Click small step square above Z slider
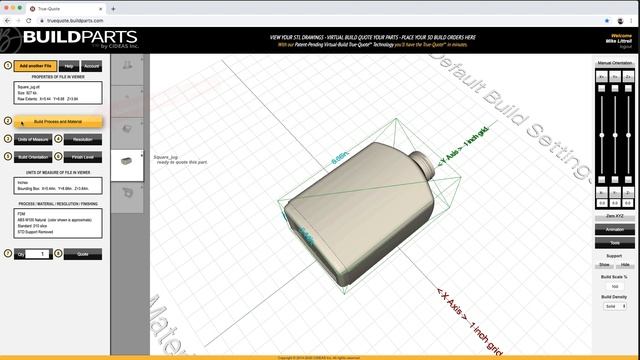 628,88
